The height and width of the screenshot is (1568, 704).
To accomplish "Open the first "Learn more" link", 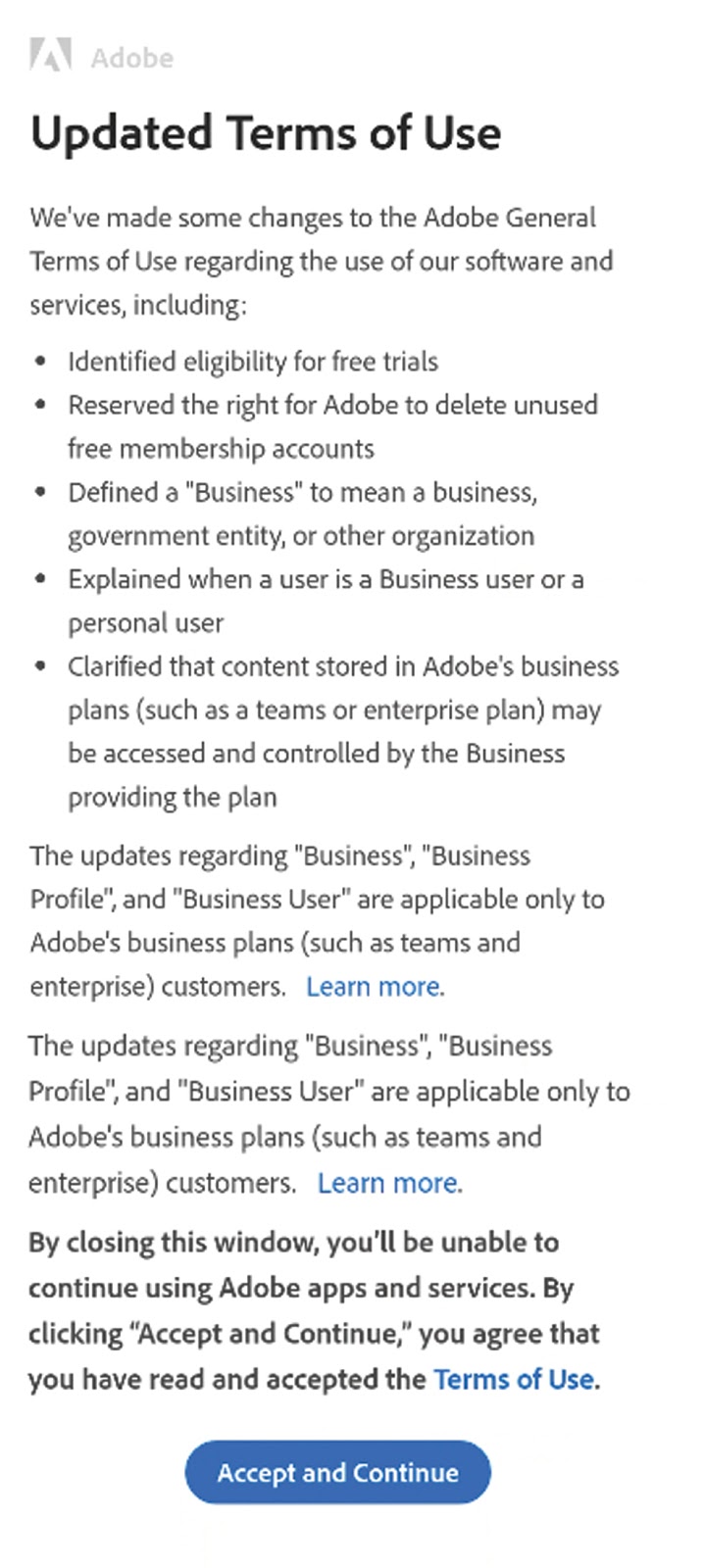I will point(373,986).
